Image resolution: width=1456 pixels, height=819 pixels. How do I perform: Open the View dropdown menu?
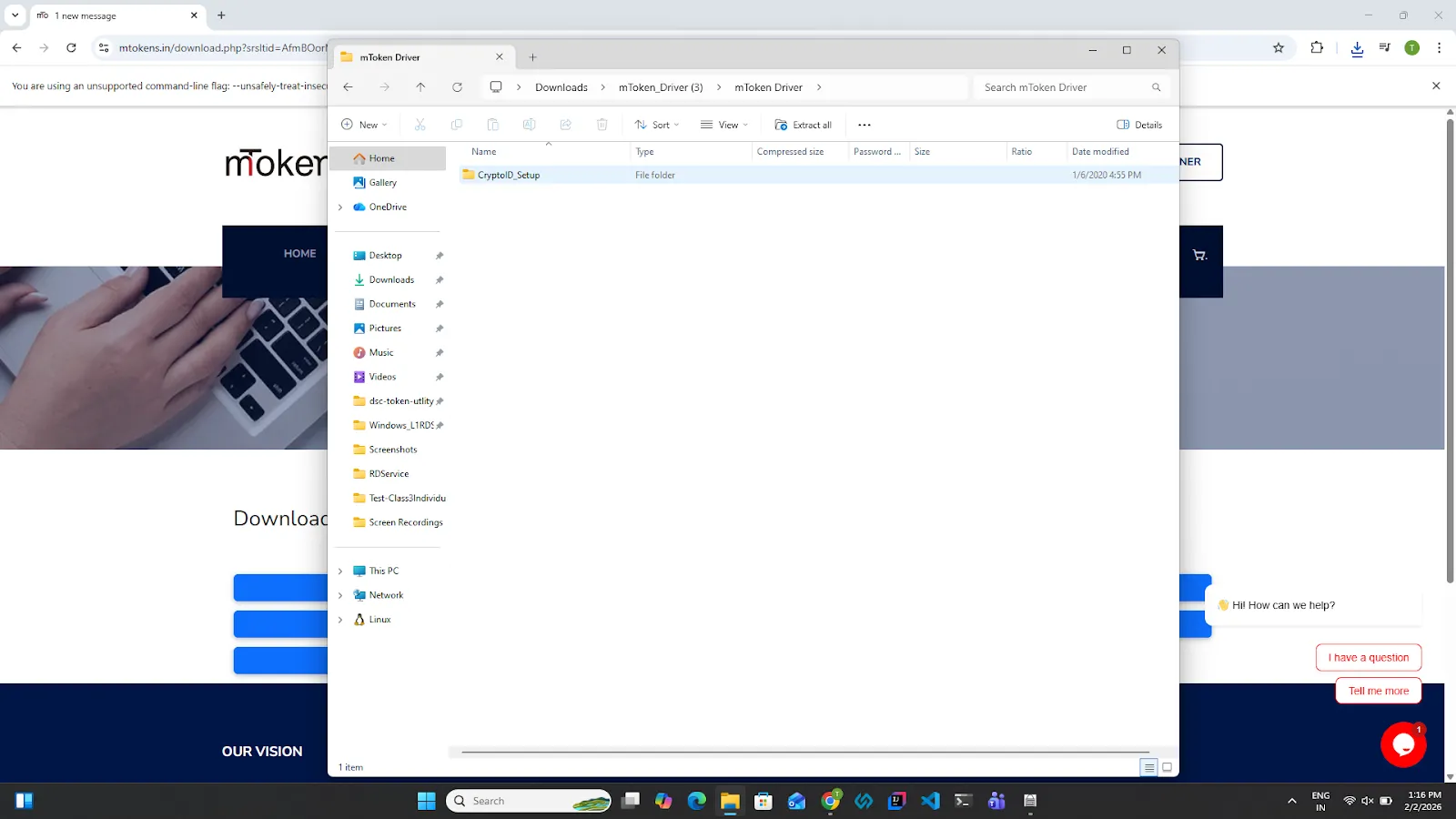point(724,125)
